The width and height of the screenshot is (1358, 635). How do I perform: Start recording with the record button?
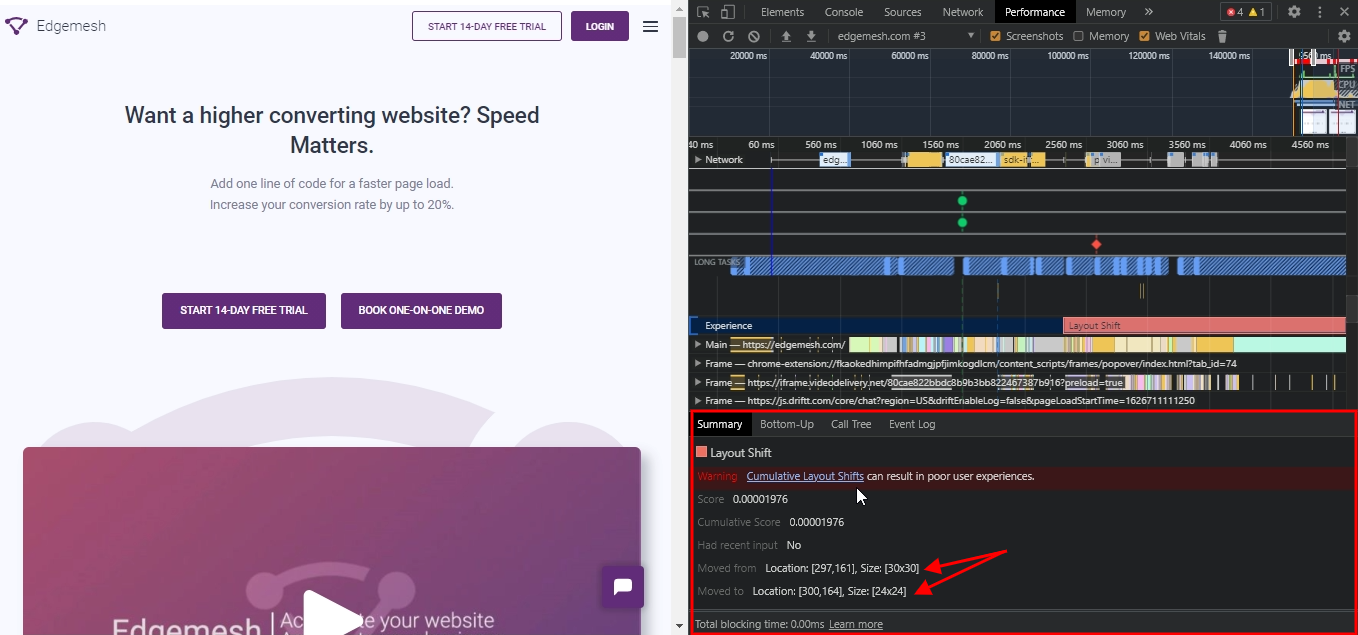703,36
